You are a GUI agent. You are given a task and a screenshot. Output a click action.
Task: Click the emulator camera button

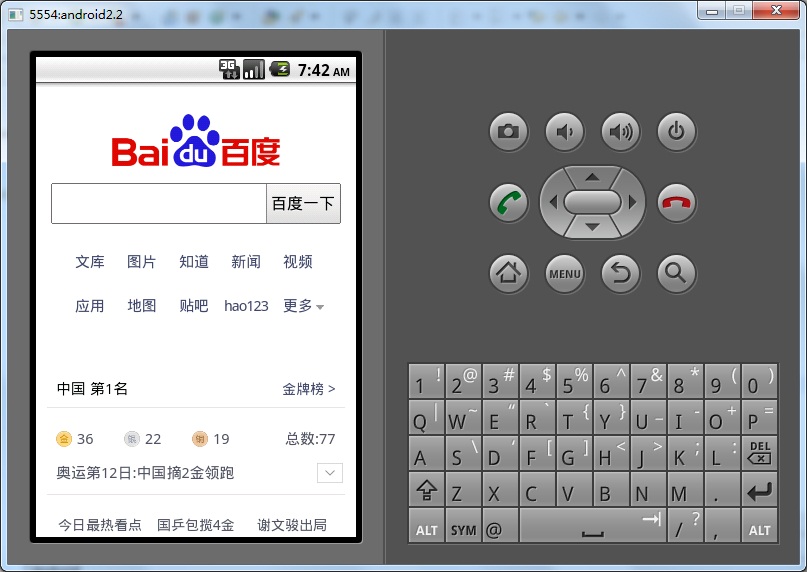coord(508,132)
